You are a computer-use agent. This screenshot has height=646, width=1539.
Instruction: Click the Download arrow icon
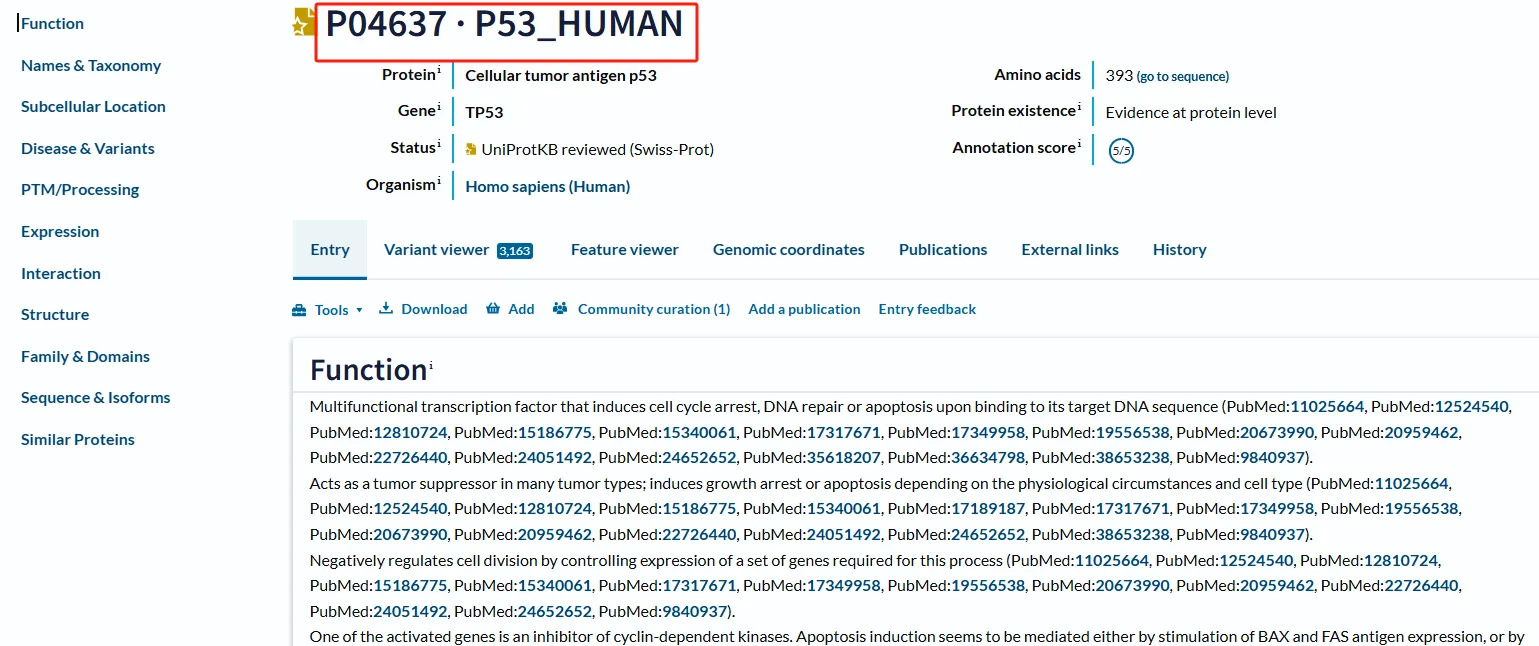point(386,309)
